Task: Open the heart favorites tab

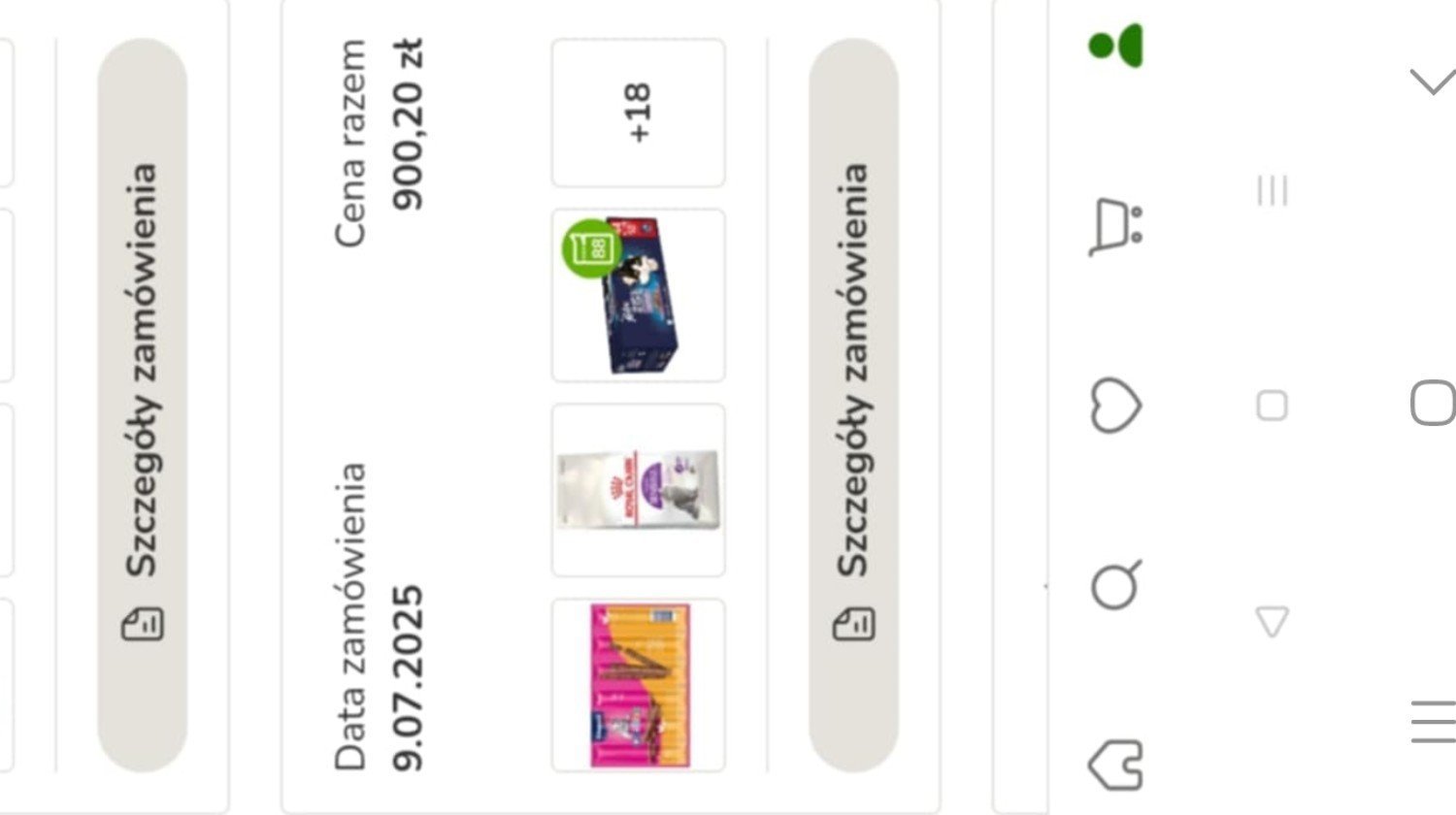Action: pyautogui.click(x=1116, y=405)
